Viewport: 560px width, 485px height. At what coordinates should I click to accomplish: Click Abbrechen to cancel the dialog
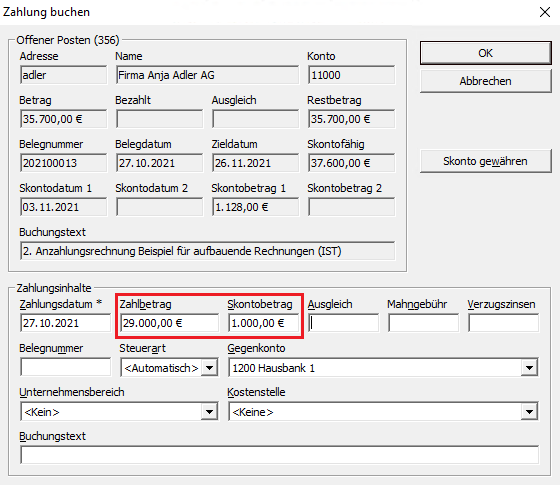tap(485, 81)
